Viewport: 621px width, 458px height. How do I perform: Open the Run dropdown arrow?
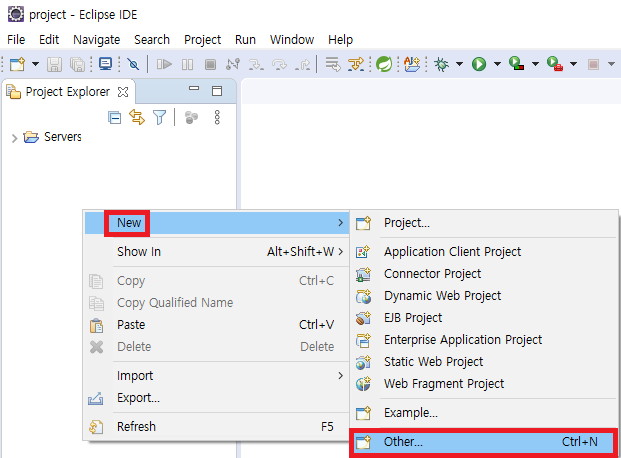coord(497,64)
